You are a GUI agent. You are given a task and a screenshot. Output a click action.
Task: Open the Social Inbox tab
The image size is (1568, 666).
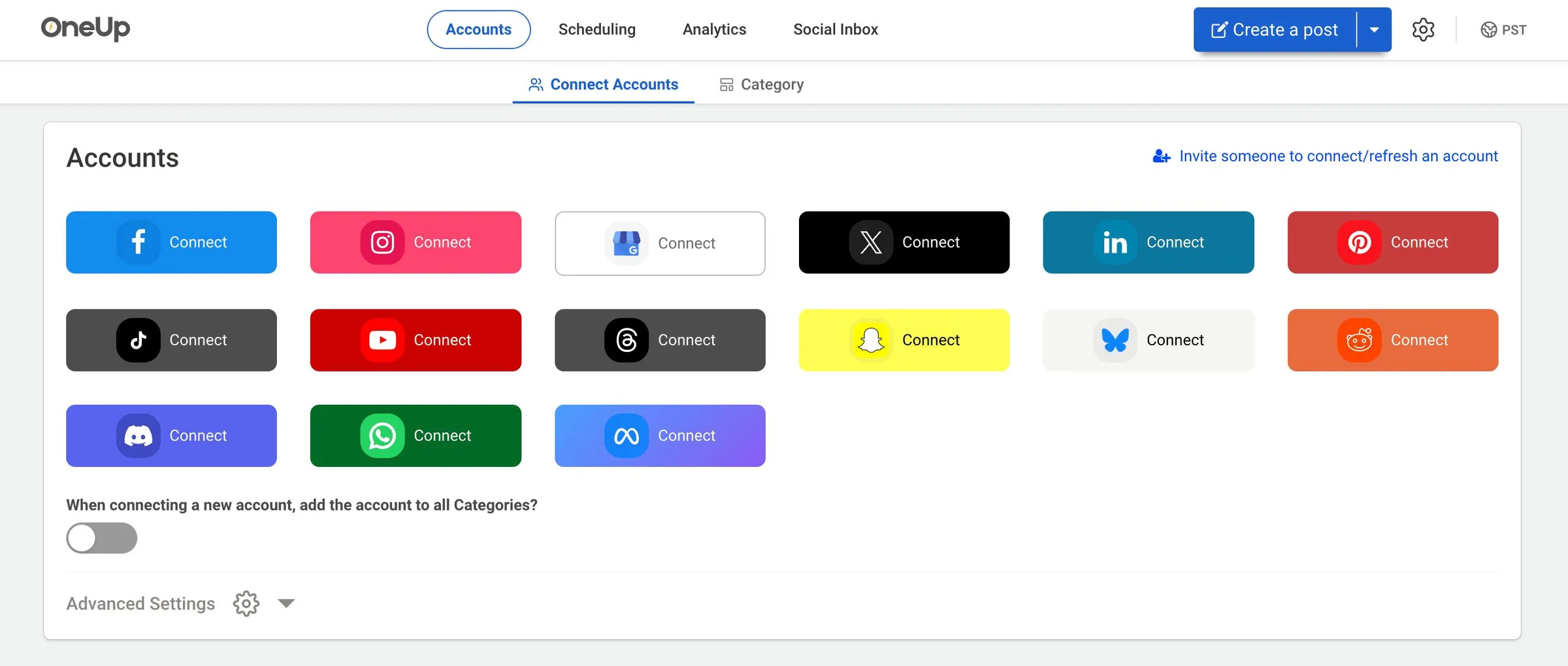(836, 29)
